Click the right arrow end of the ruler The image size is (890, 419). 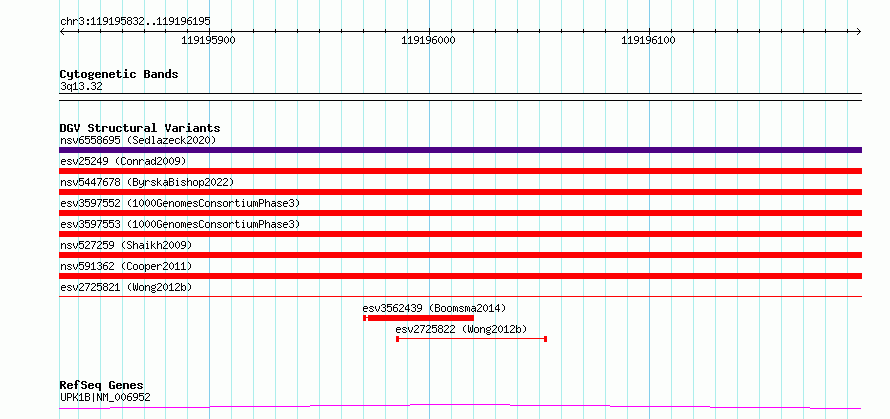point(859,31)
